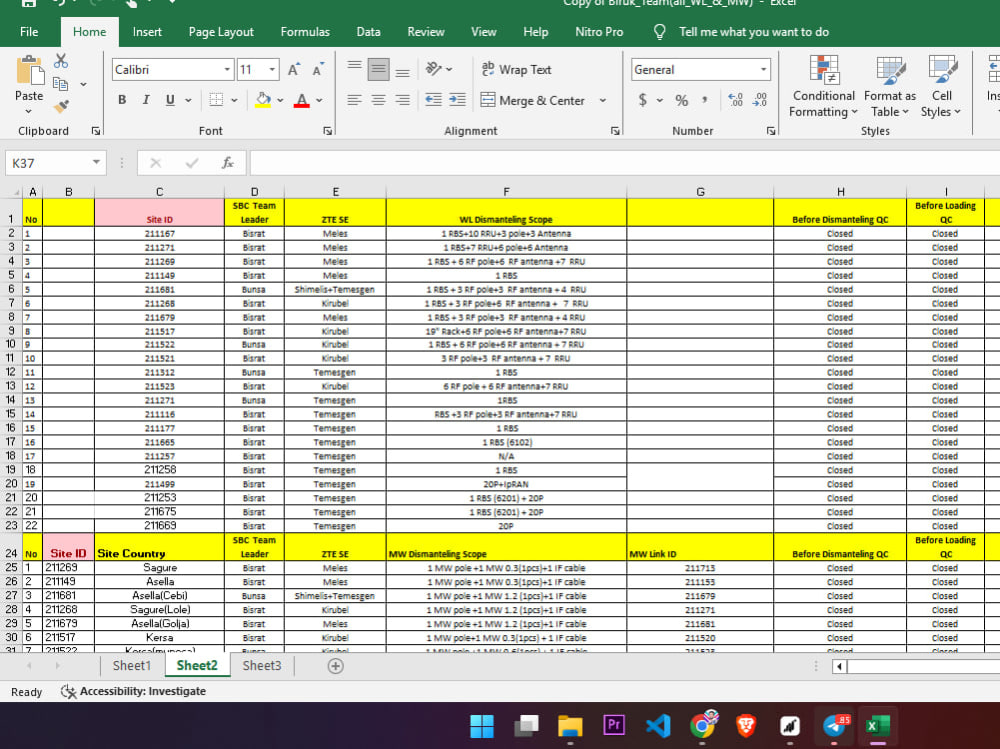Expand the Paste options arrow
Image resolution: width=1000 pixels, height=749 pixels.
click(29, 112)
